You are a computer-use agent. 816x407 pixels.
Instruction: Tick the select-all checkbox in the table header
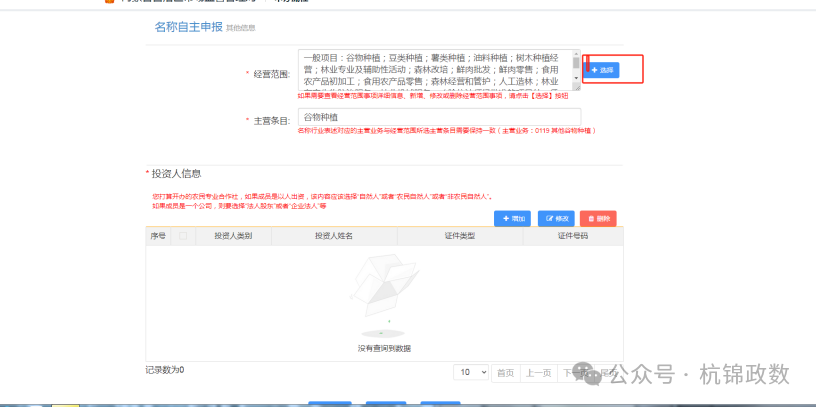183,236
